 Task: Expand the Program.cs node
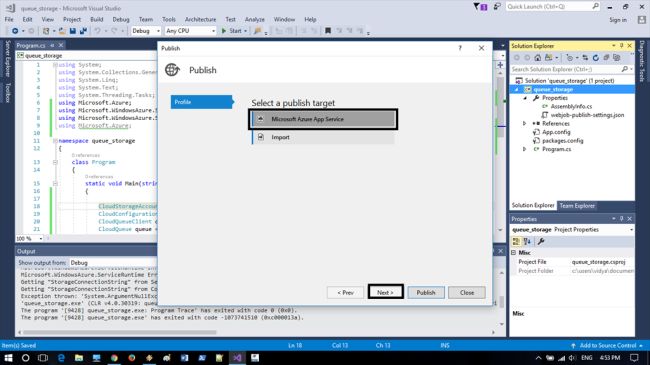525,149
